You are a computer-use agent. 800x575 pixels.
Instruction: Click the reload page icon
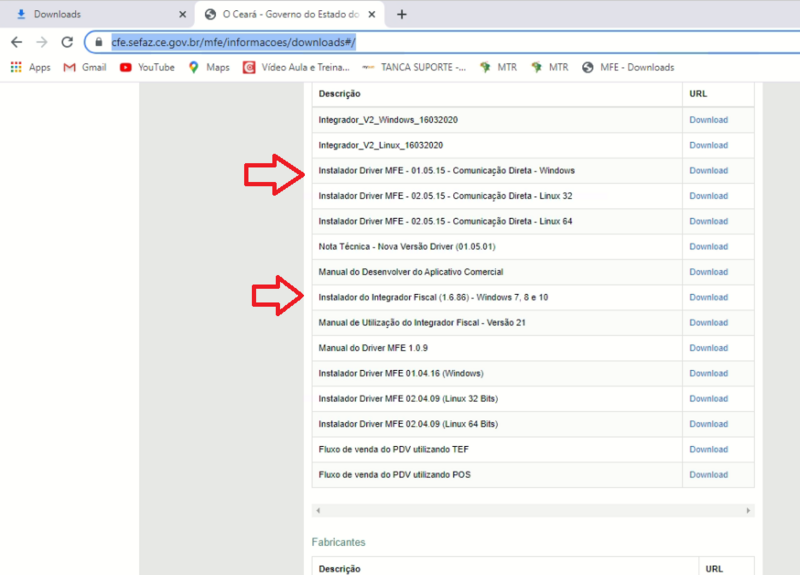67,42
